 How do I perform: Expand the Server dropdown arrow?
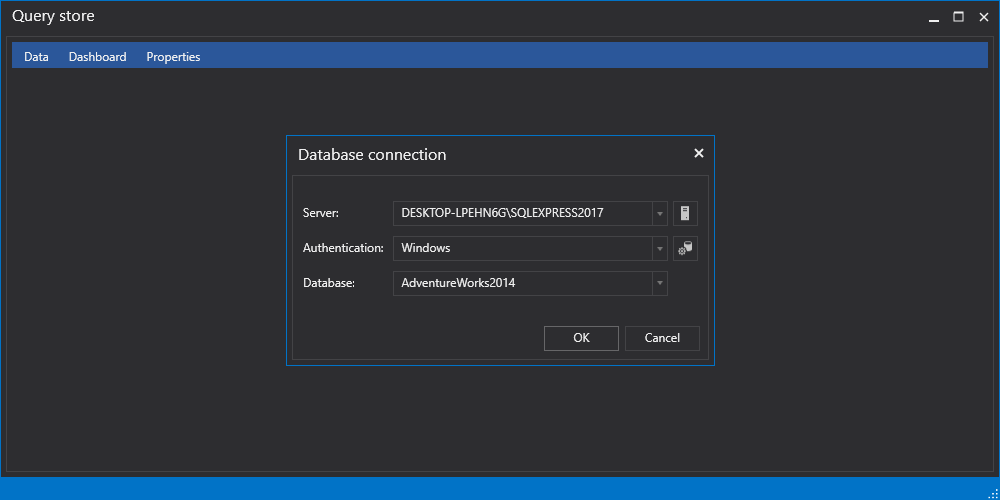[659, 214]
